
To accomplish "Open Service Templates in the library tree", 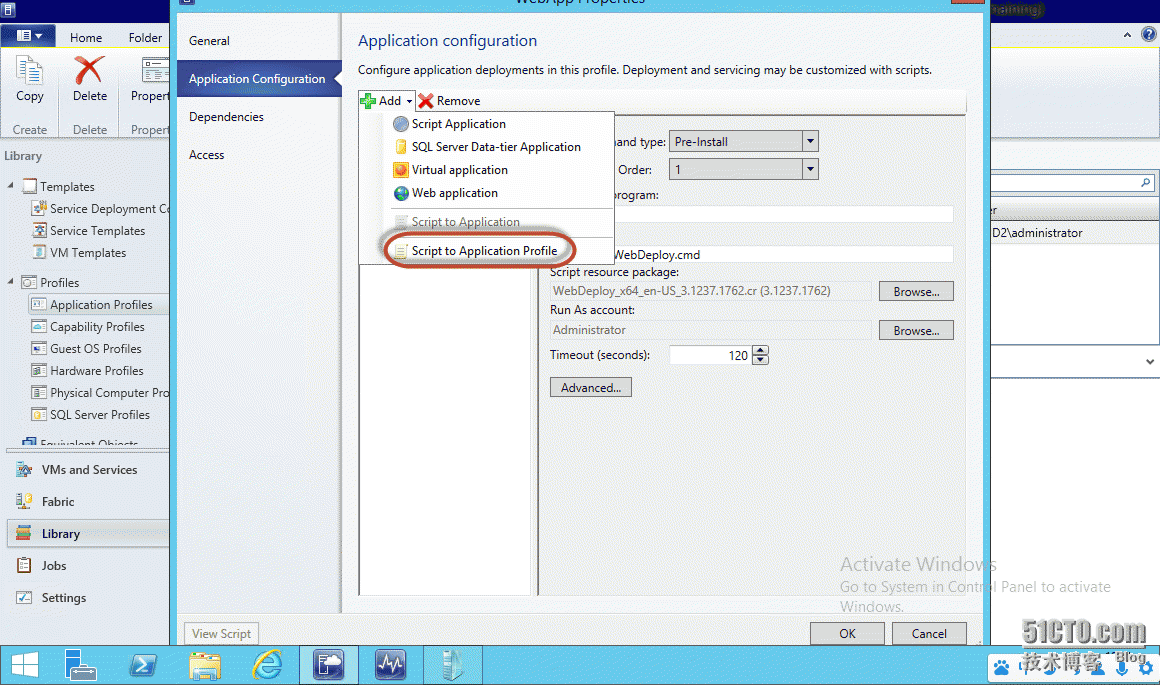I will (97, 231).
